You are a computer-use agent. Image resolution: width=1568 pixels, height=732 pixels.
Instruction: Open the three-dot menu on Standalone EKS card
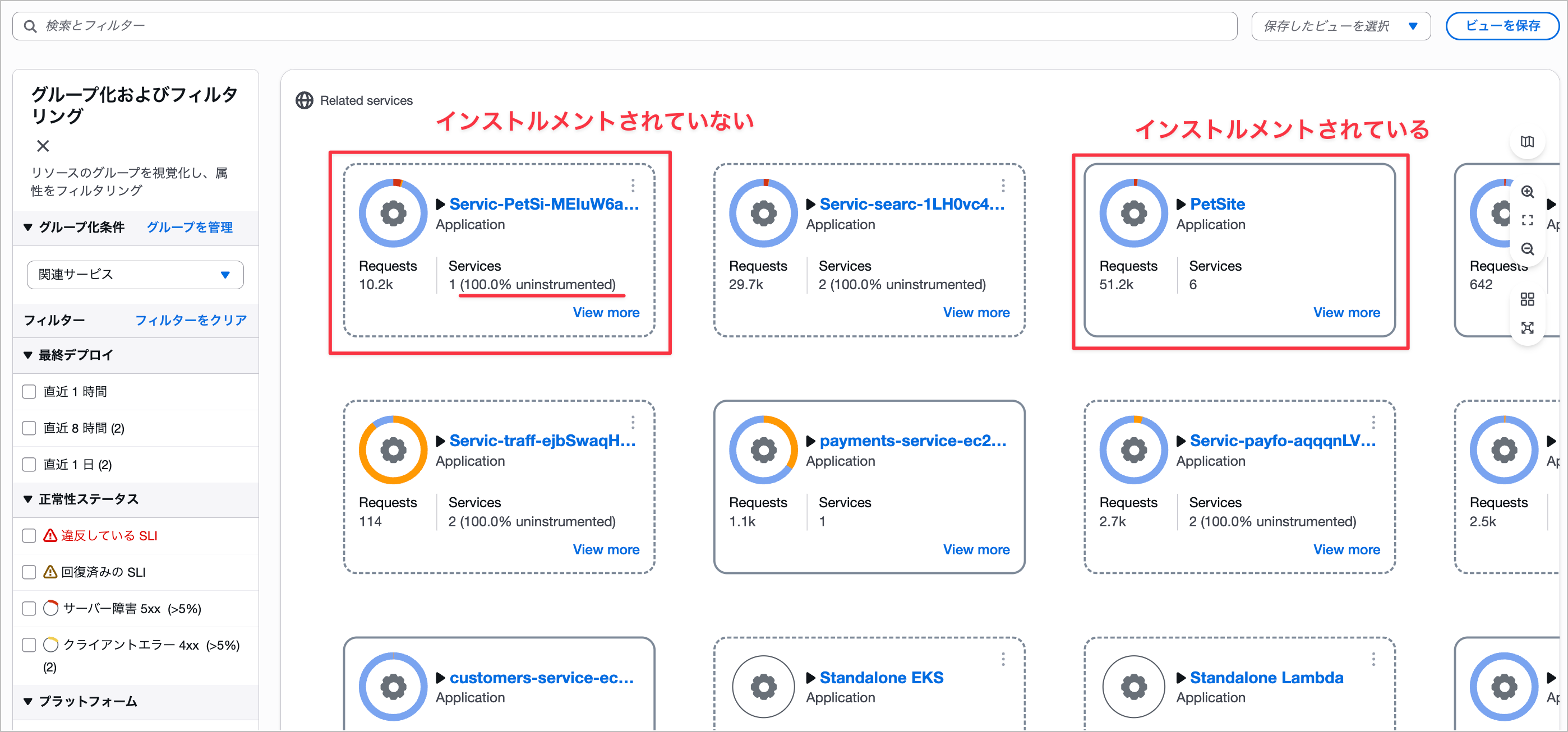(x=1003, y=659)
